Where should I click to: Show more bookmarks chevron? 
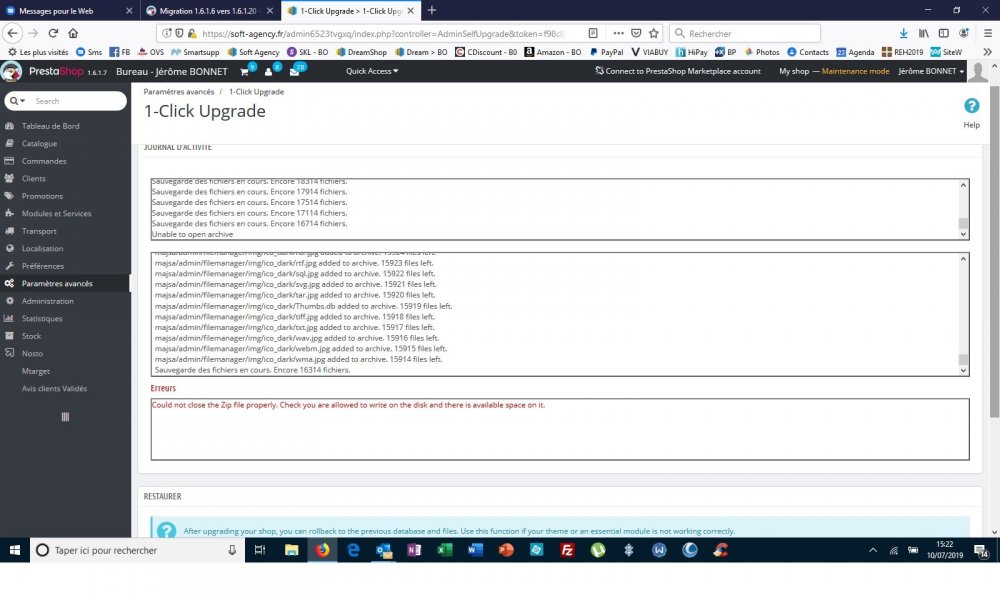(x=987, y=52)
